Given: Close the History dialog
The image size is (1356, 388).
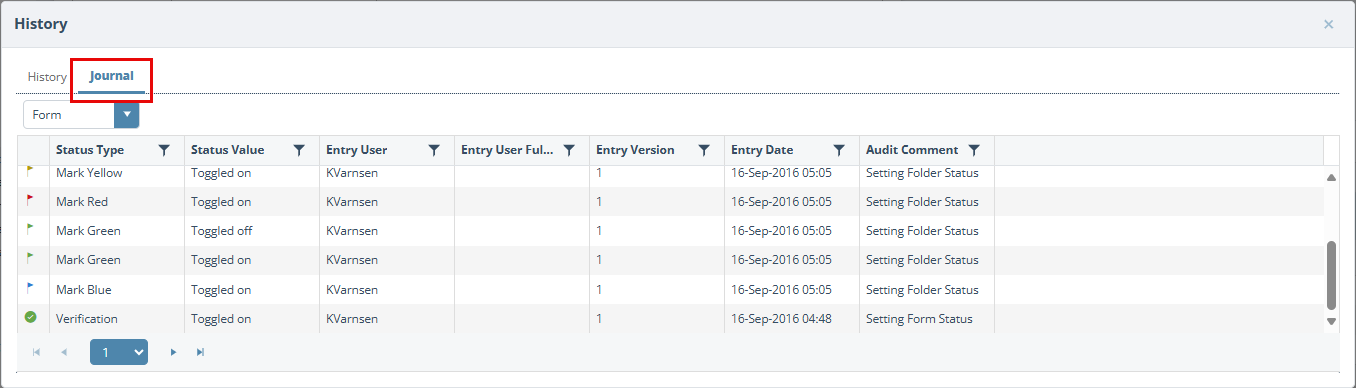Looking at the screenshot, I should tap(1328, 24).
